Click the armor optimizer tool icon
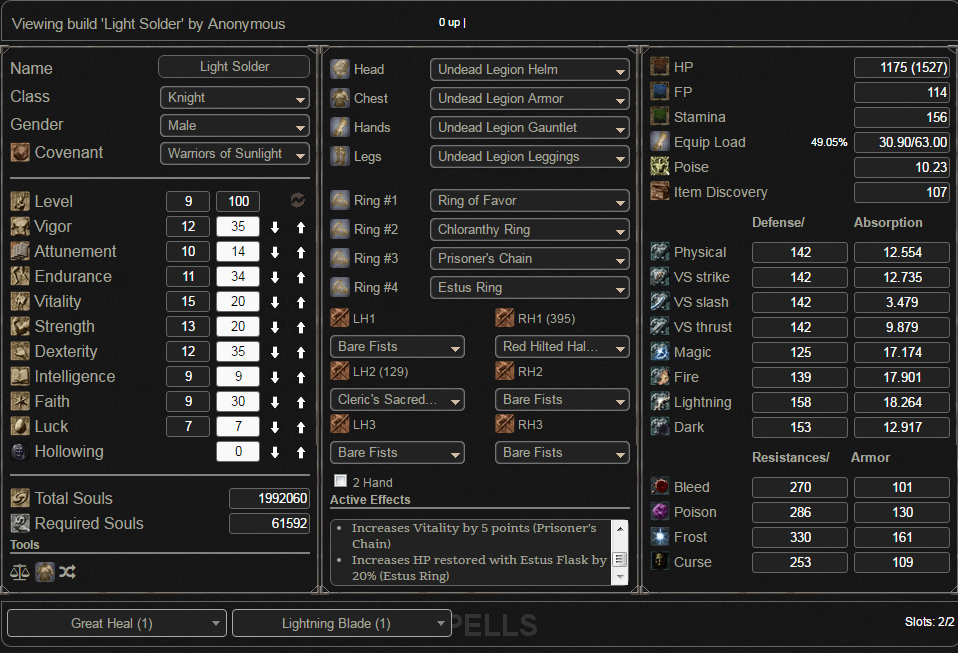Screen dimensions: 958x653 [45, 572]
